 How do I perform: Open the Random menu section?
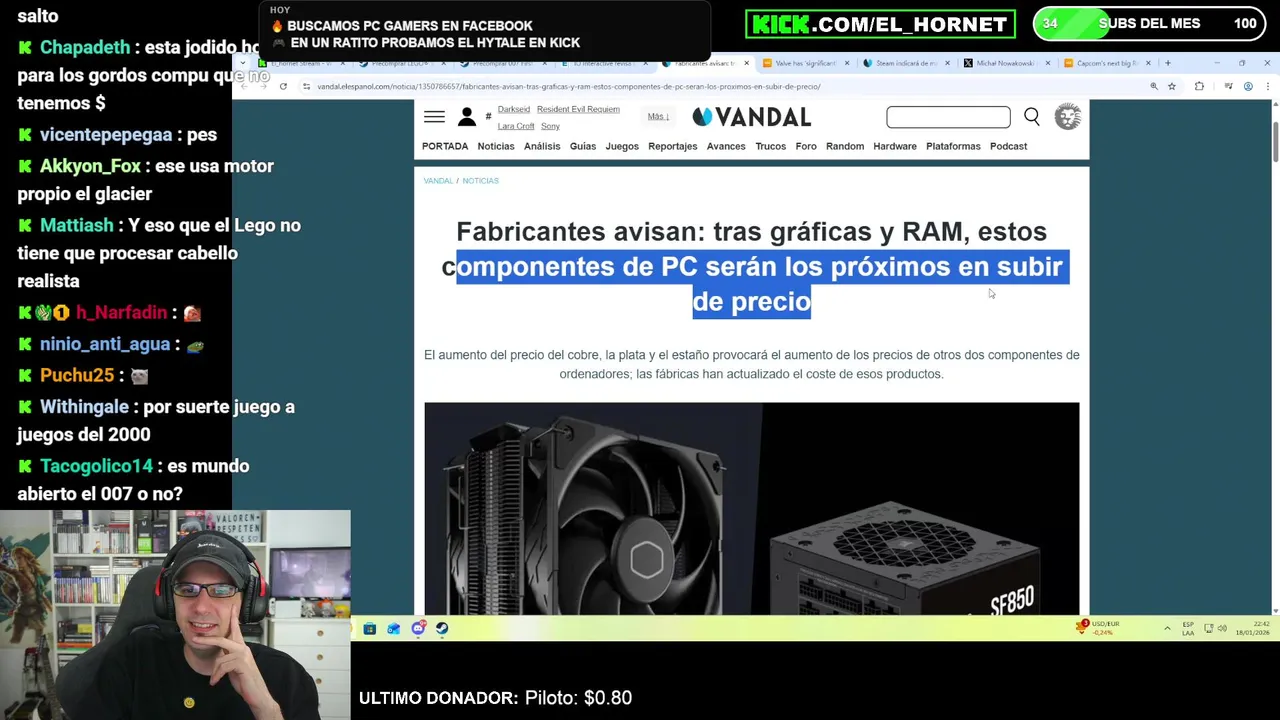click(845, 146)
